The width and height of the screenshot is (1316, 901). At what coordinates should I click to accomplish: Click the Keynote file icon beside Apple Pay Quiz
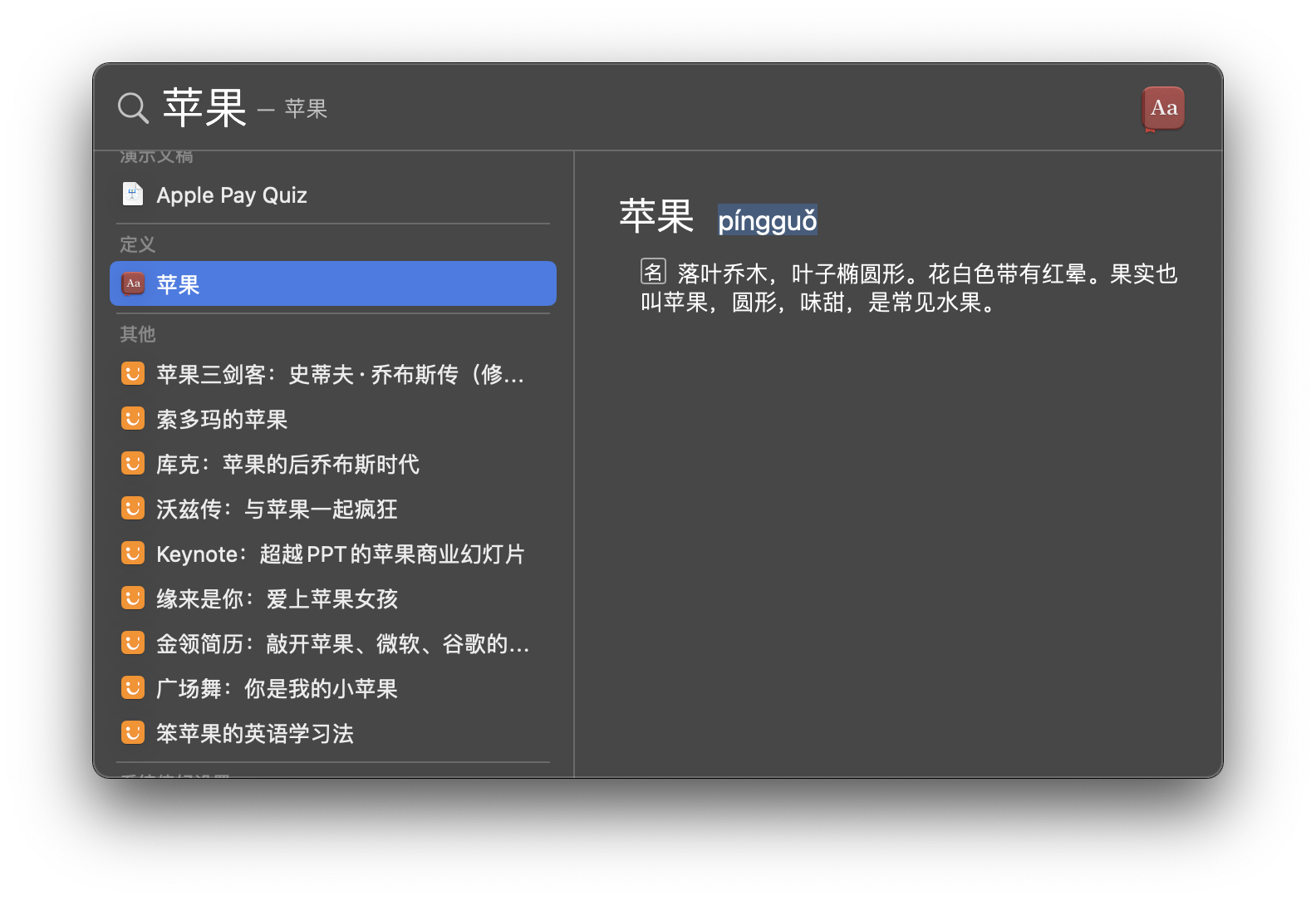click(133, 194)
